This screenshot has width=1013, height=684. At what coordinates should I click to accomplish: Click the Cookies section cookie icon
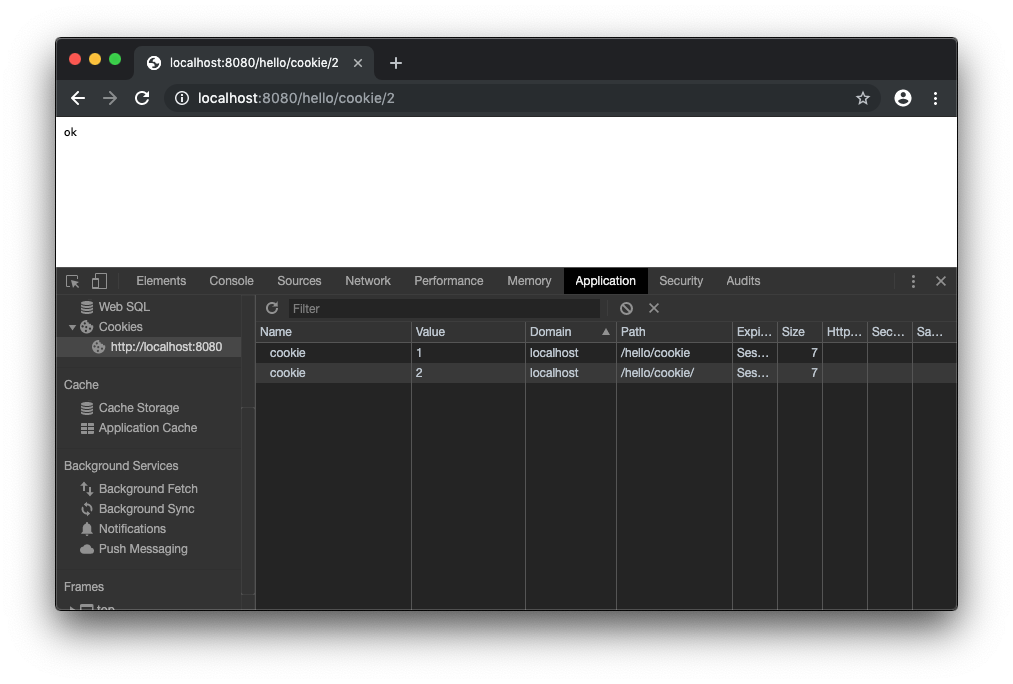(x=87, y=327)
